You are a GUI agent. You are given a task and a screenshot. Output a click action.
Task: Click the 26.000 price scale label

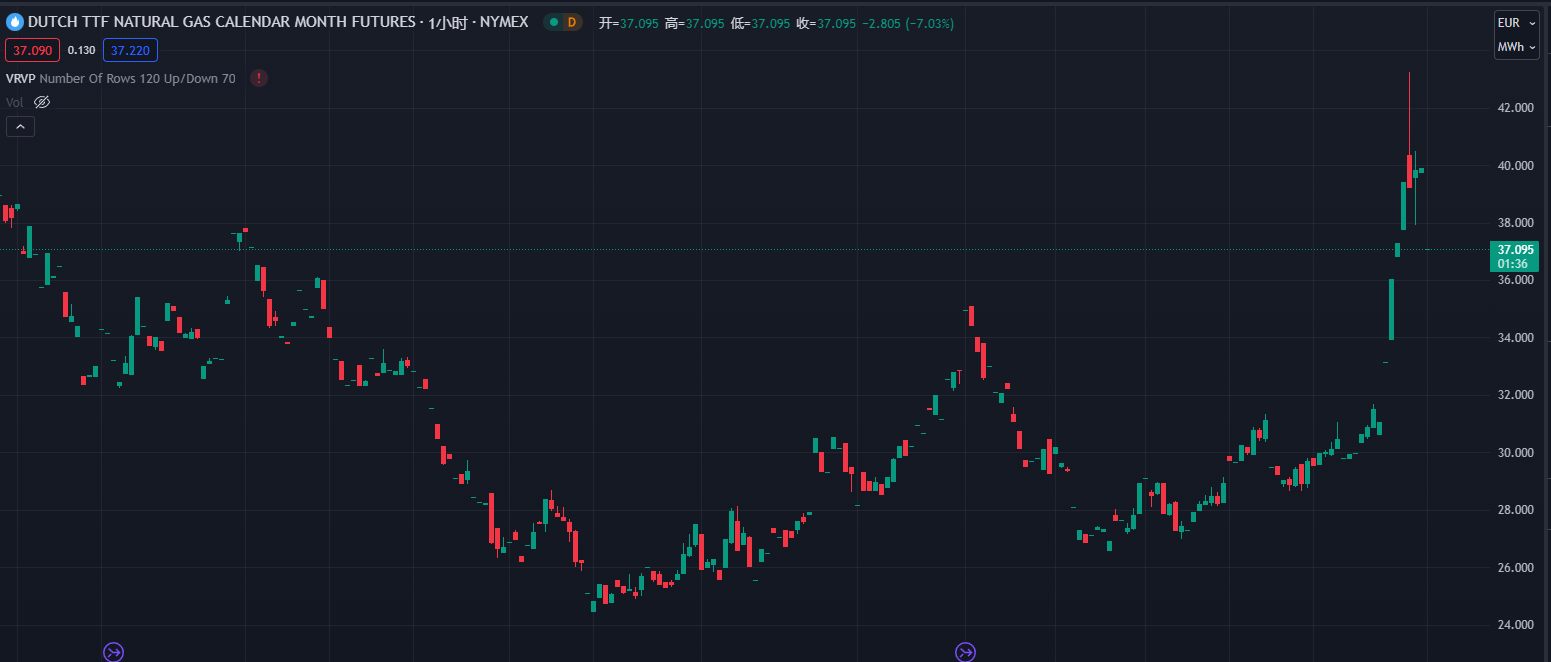click(1515, 568)
